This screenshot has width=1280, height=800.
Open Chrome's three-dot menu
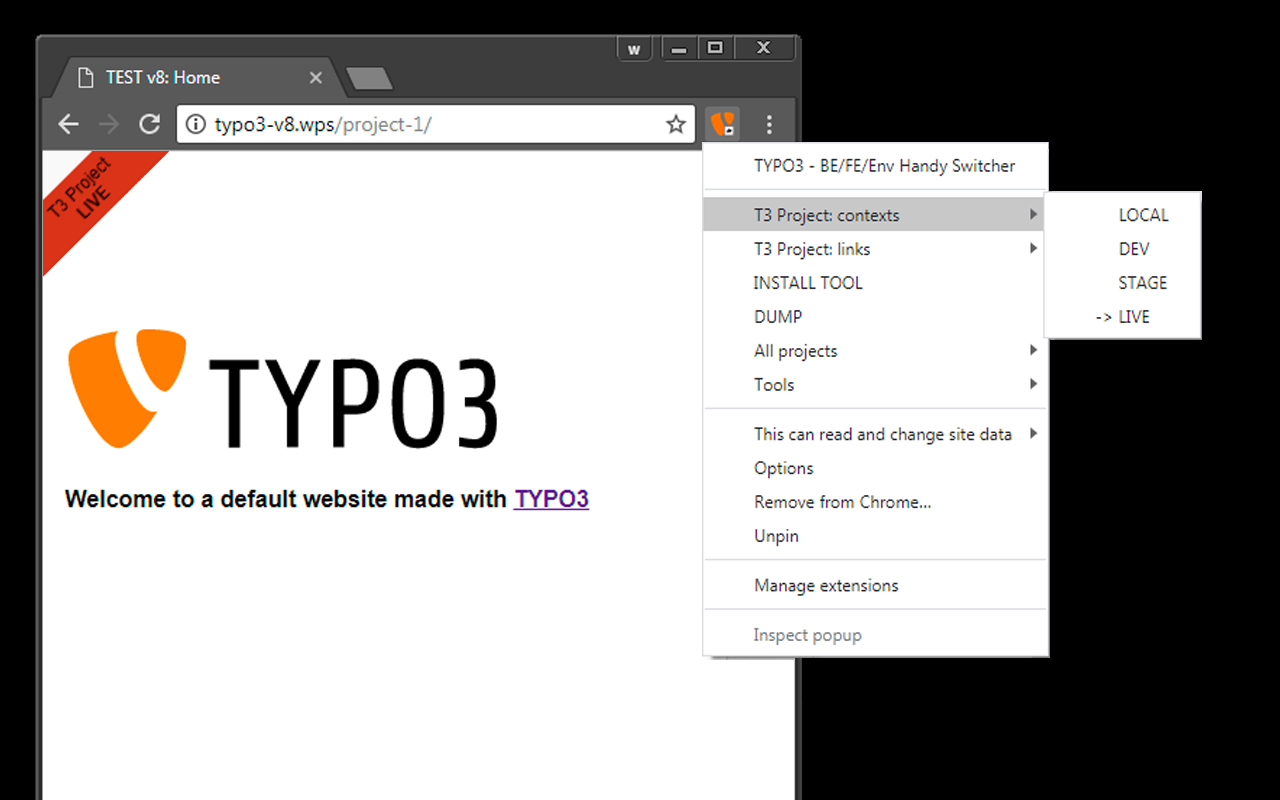tap(769, 124)
